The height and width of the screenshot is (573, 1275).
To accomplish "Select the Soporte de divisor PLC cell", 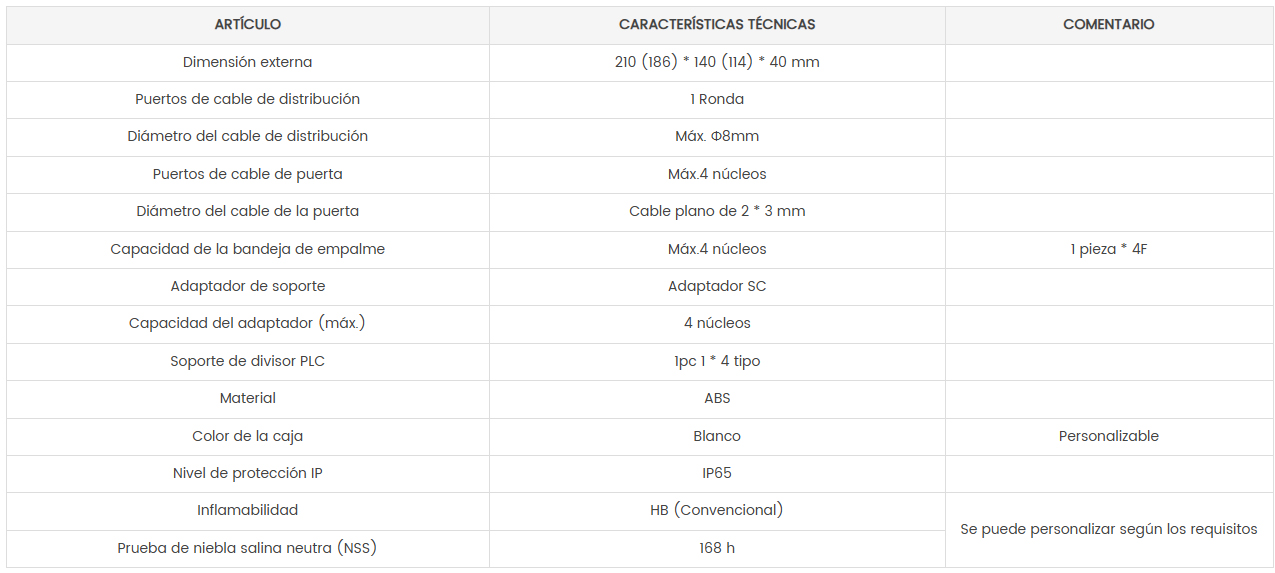I will 248,361.
